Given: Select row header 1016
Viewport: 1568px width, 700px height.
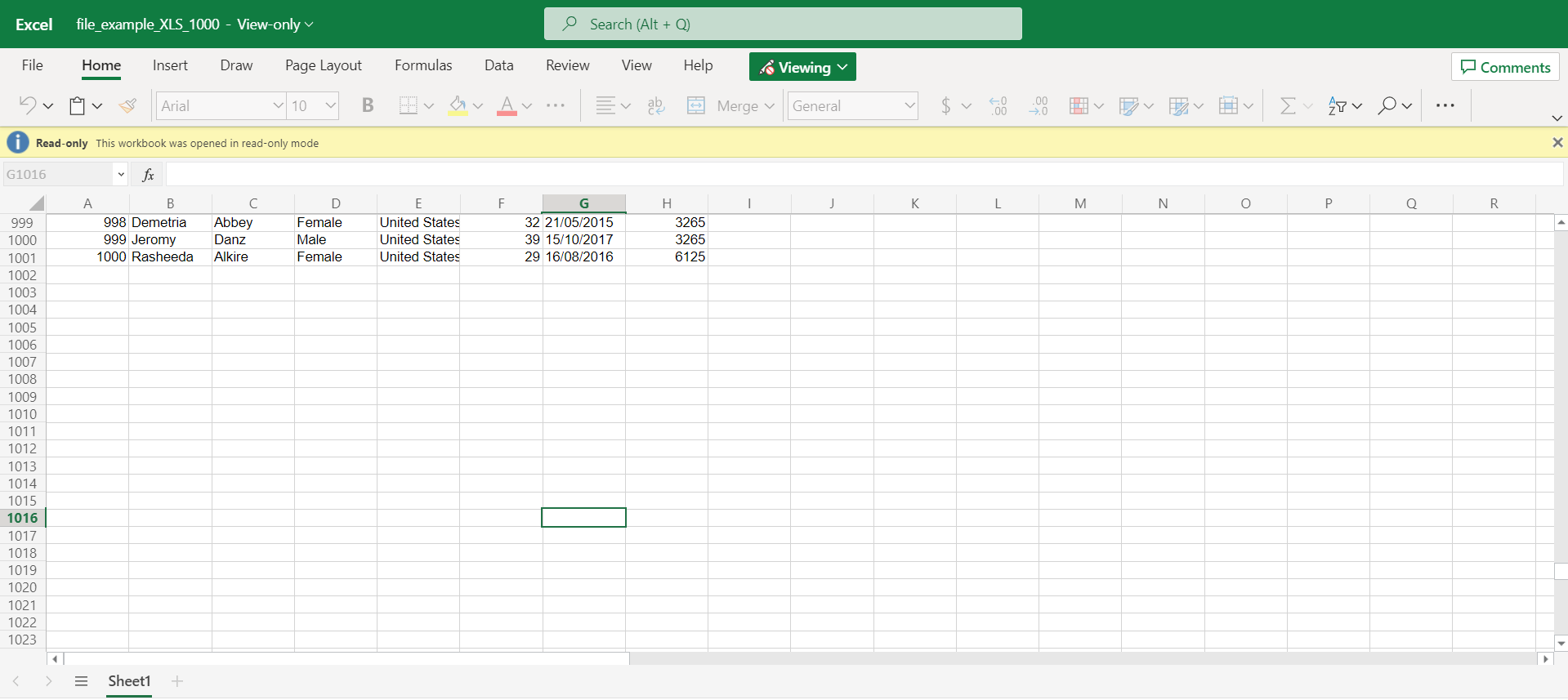Looking at the screenshot, I should pyautogui.click(x=23, y=518).
